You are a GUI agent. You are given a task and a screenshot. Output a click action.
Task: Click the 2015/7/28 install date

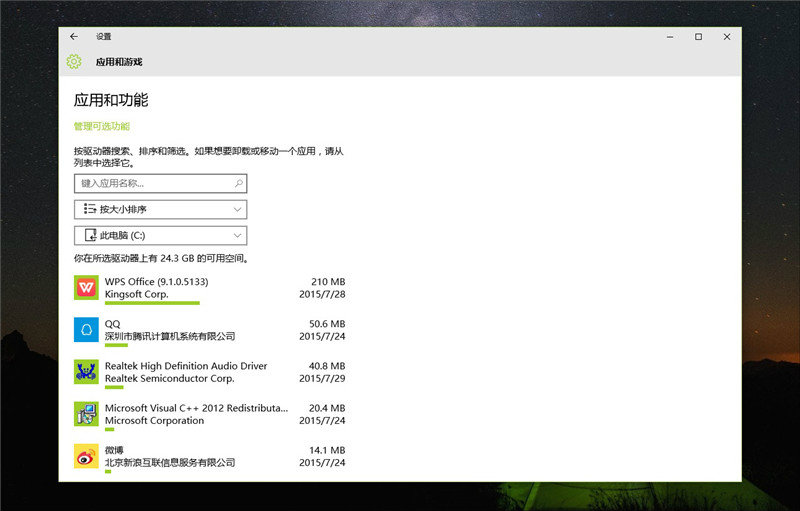322,294
